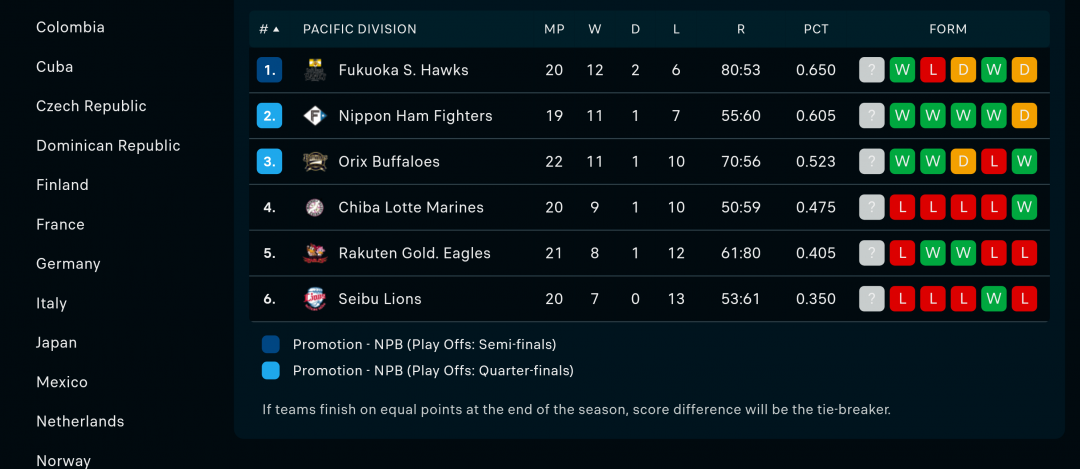This screenshot has height=469, width=1080.
Task: Open the Rakuten Gold. Eagles team name
Action: pos(415,253)
